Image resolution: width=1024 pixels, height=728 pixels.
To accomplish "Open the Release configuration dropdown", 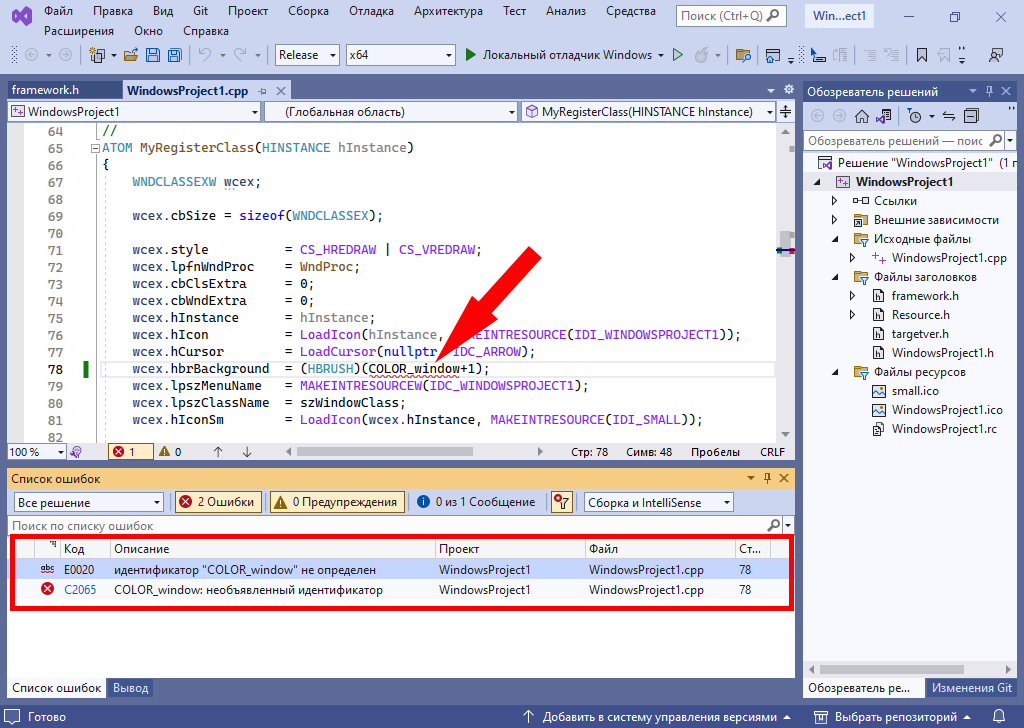I will 307,55.
